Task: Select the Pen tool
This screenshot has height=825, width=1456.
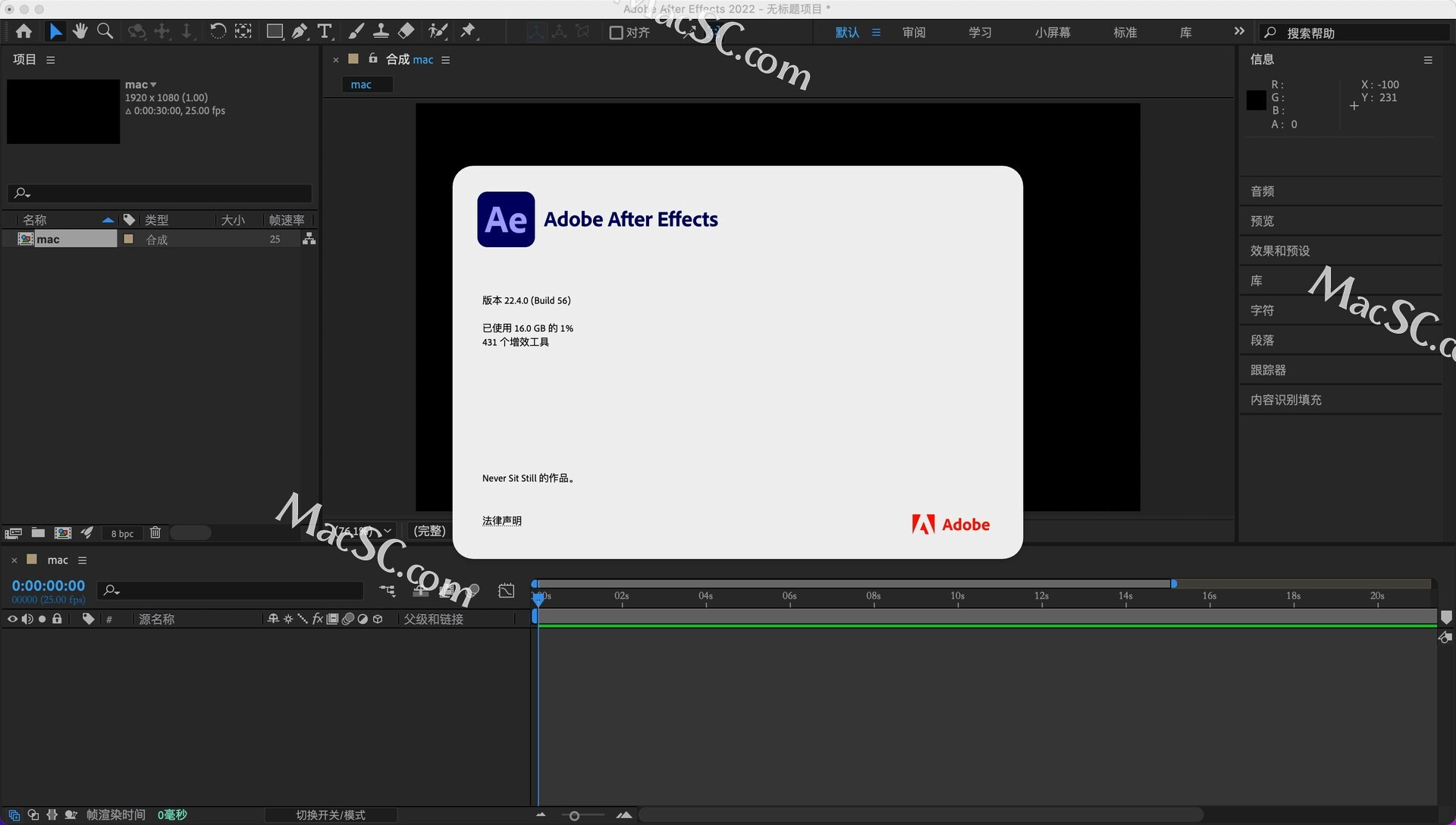Action: (300, 31)
